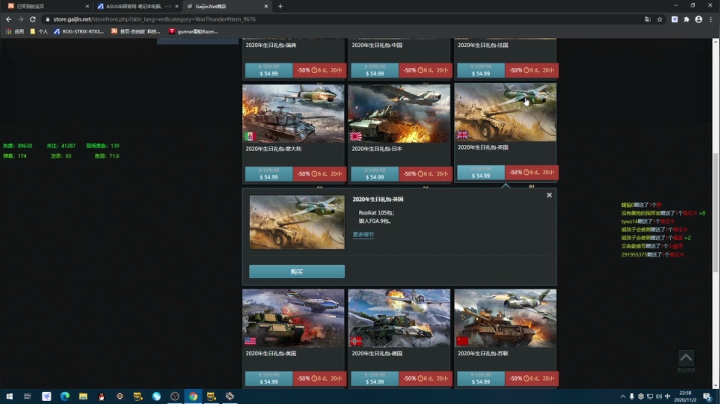Click the $54.99 price on the US pack
720x404 pixels.
269,378
